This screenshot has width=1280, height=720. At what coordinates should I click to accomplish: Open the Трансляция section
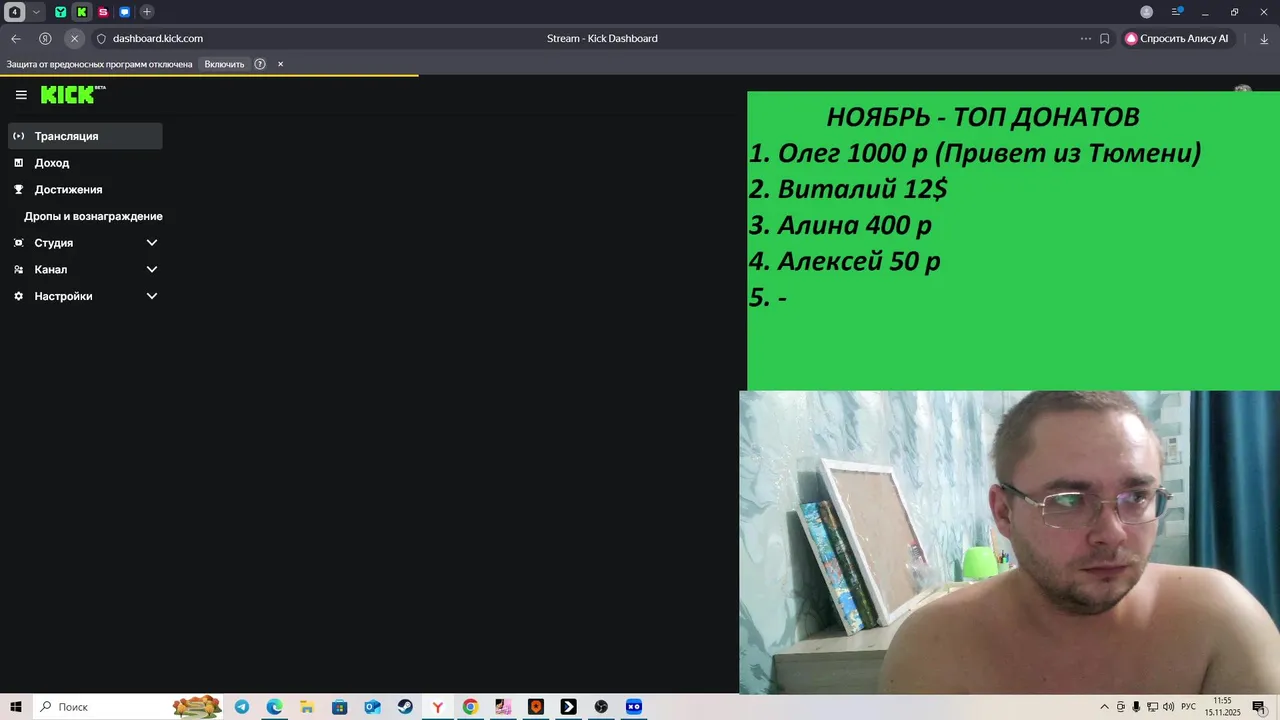(x=85, y=136)
